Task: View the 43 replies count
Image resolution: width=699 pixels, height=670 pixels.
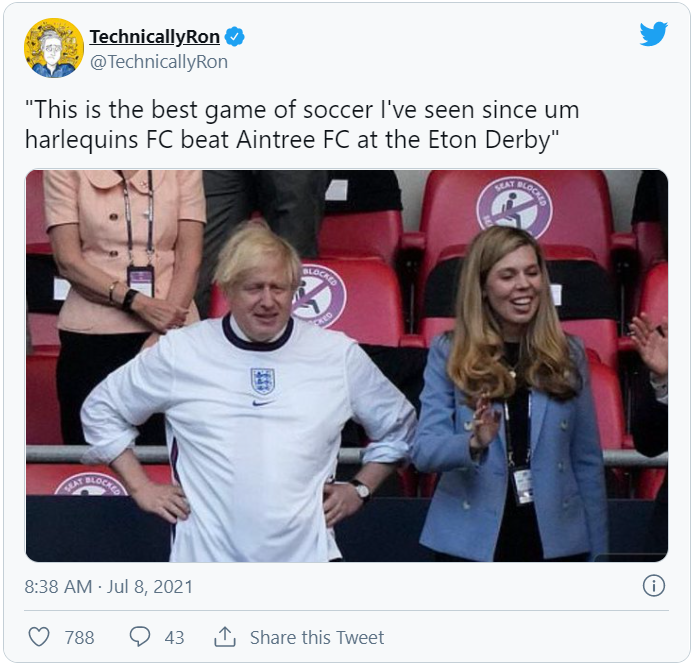Action: (174, 637)
